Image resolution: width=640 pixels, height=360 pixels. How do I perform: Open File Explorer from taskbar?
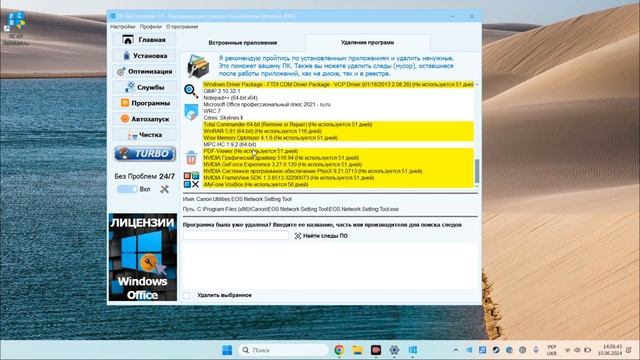[x=358, y=350]
